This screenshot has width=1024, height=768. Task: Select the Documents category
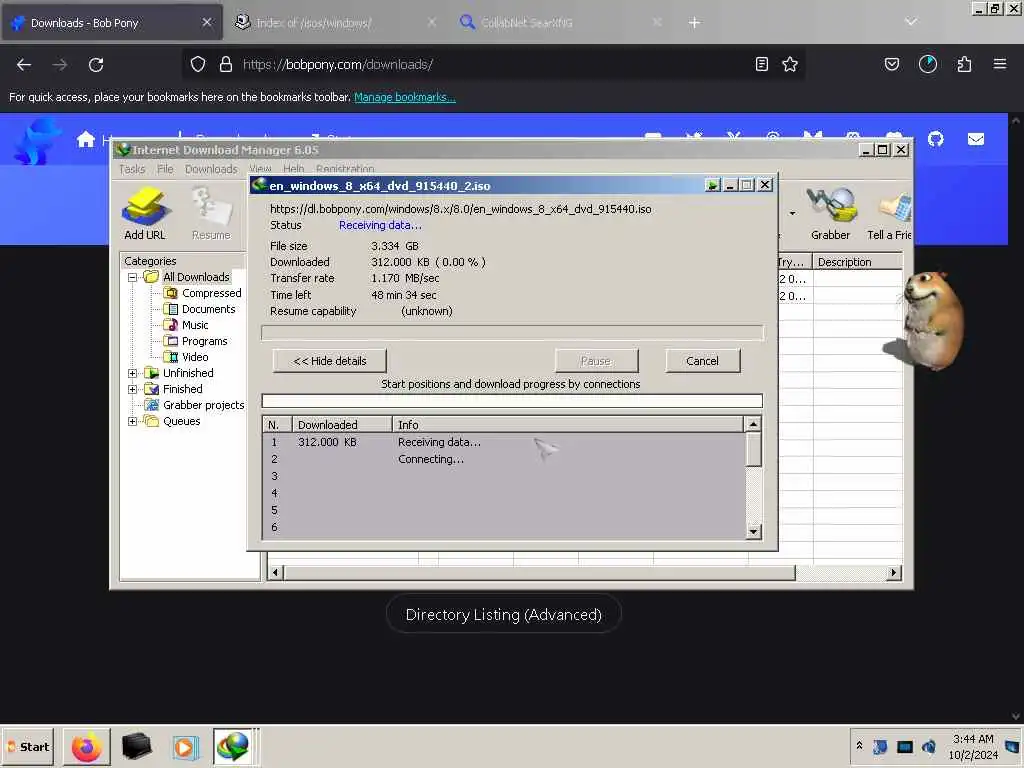(200, 309)
